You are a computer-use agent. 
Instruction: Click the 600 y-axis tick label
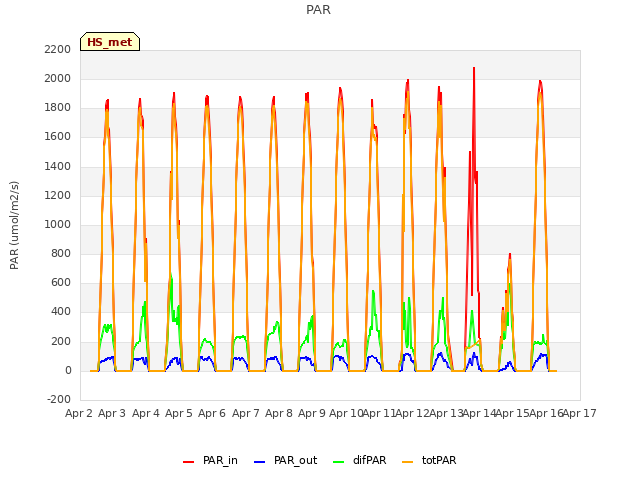tap(61, 282)
